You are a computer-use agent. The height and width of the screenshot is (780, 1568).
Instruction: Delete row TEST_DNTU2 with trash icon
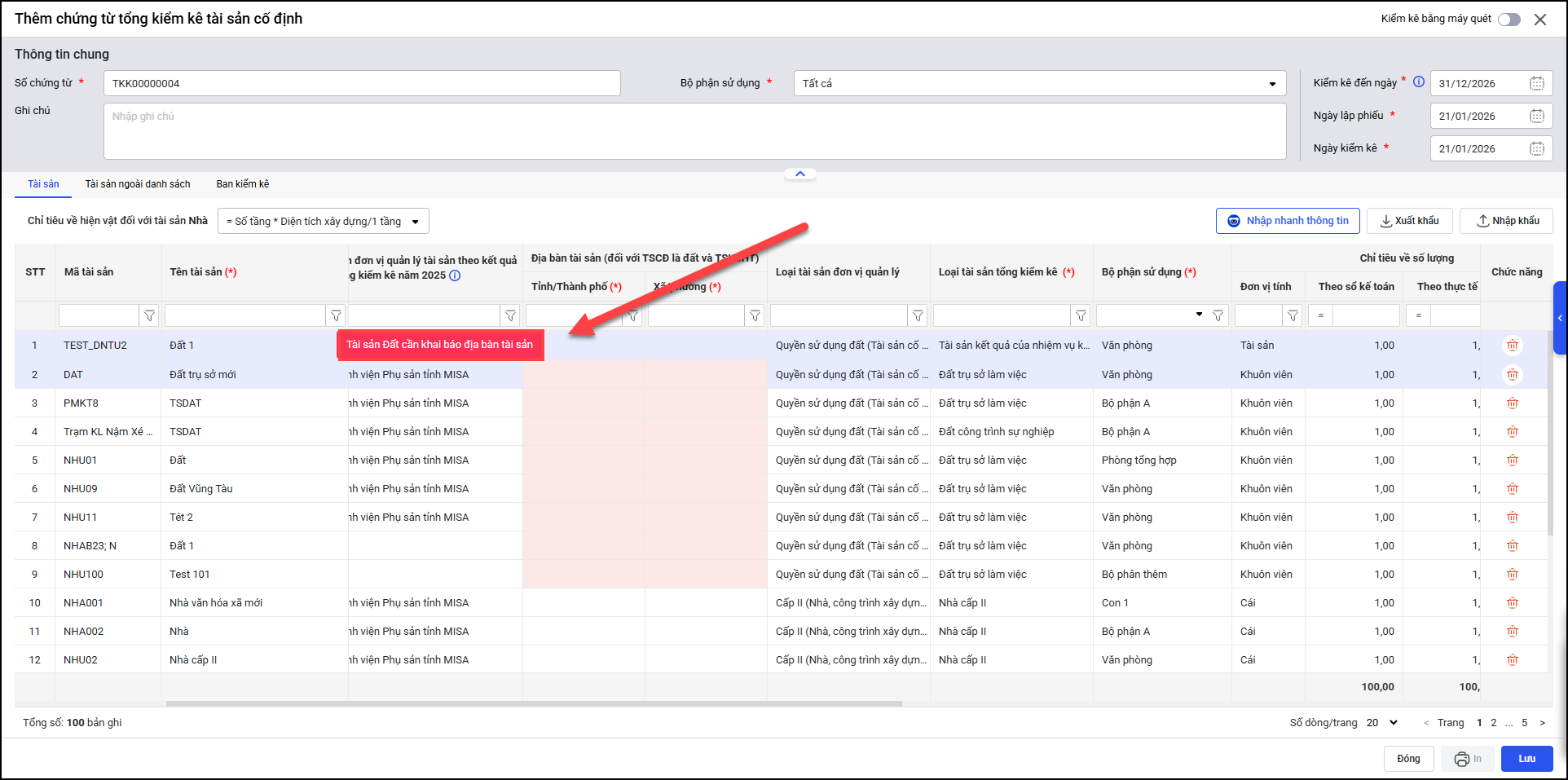point(1513,346)
